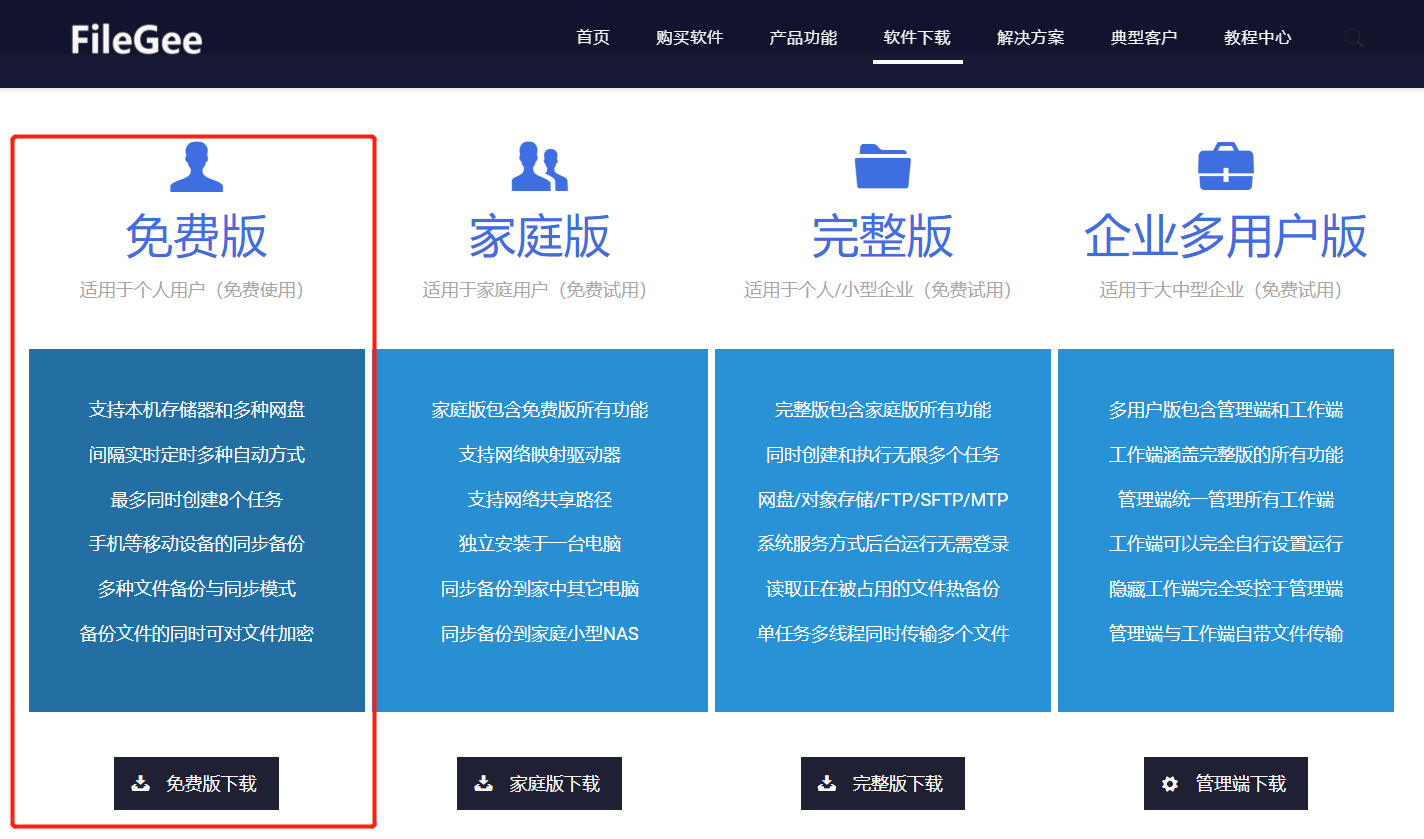Open the 购买软件 menu item
Screen dimensions: 1424x839
pos(690,38)
